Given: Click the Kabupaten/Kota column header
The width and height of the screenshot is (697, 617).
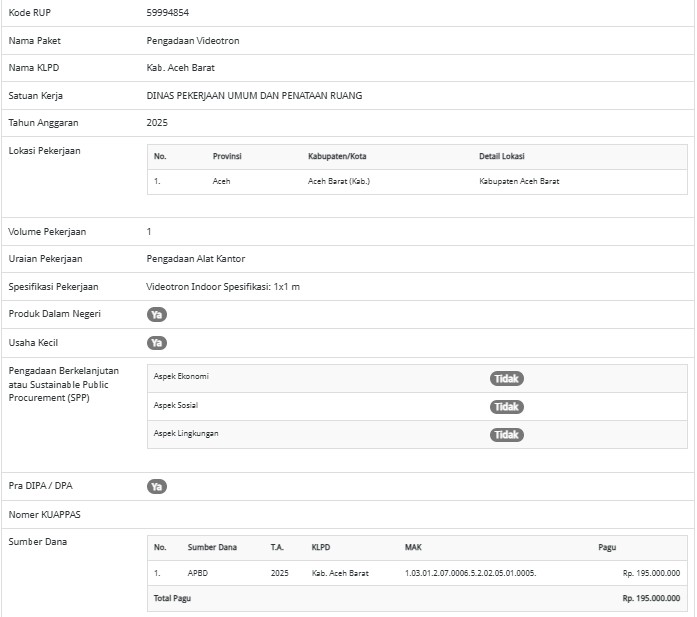Looking at the screenshot, I should [337, 156].
